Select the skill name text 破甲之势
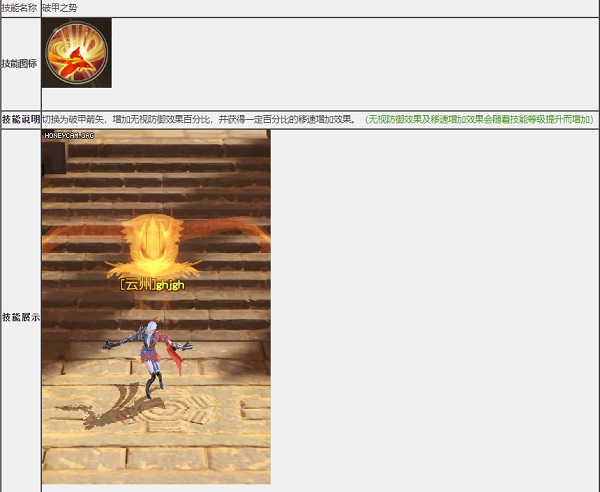600x492 pixels. [x=60, y=8]
